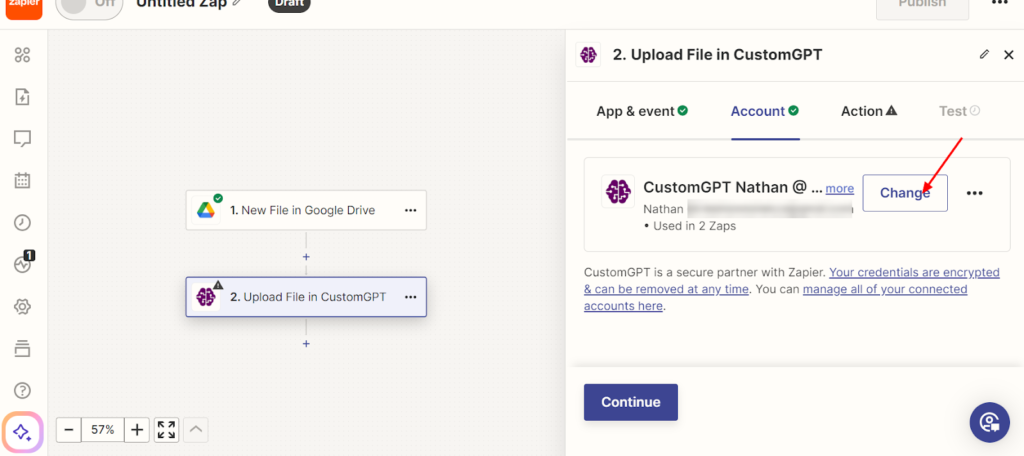Click the 57% zoom level value
Image resolution: width=1024 pixels, height=456 pixels.
pos(103,430)
